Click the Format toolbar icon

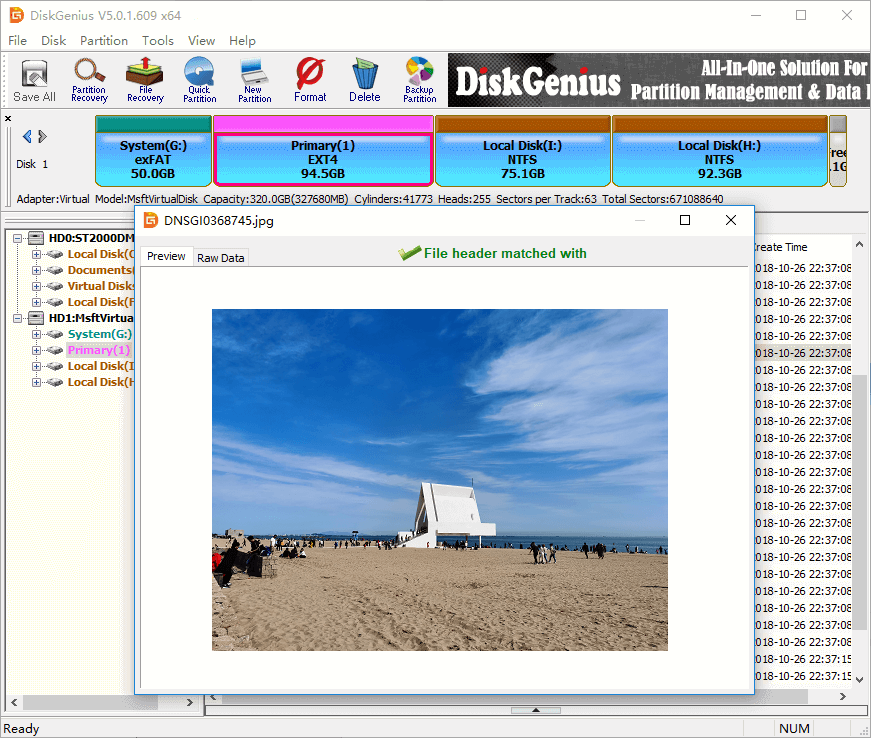pos(310,80)
